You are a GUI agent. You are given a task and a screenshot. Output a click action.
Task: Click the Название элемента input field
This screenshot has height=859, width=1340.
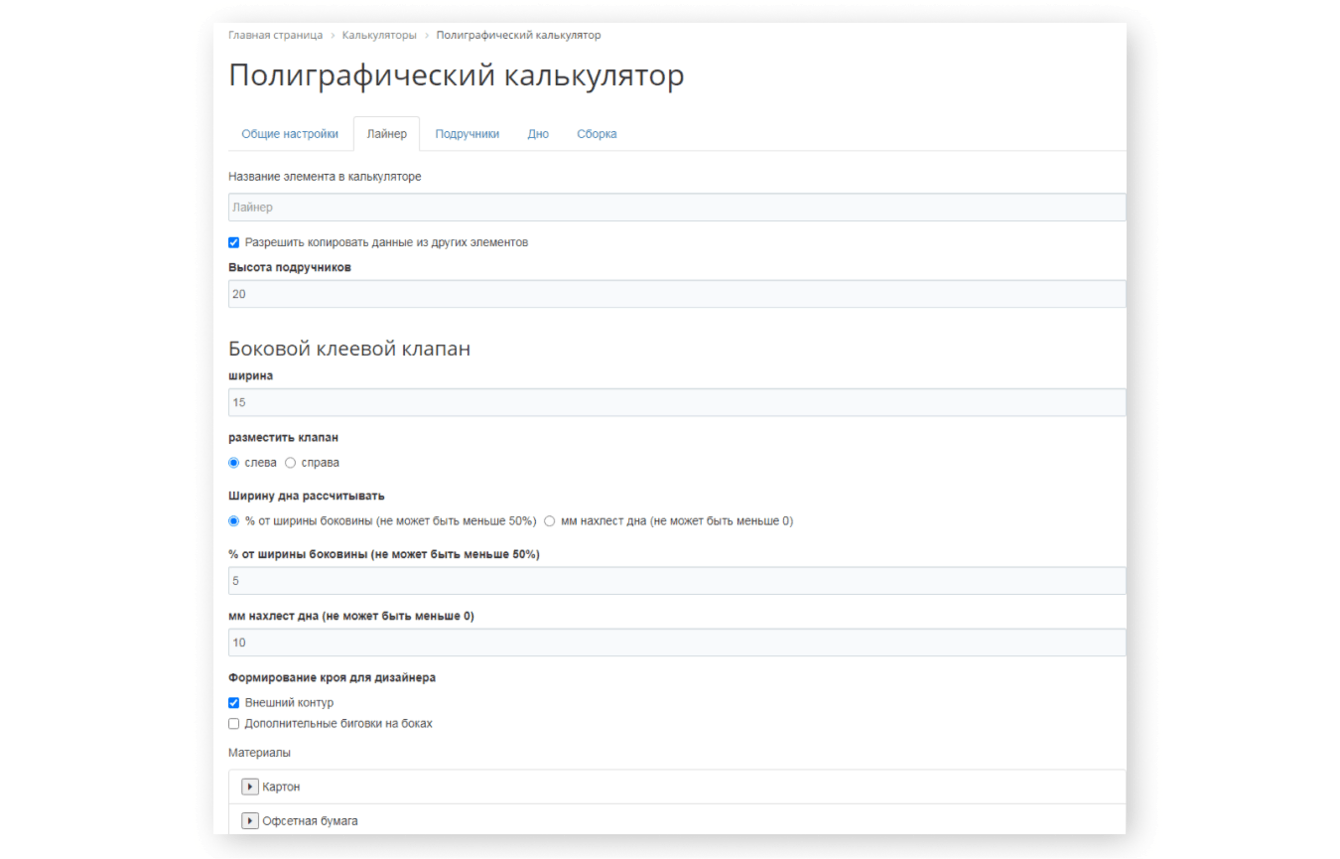(676, 207)
